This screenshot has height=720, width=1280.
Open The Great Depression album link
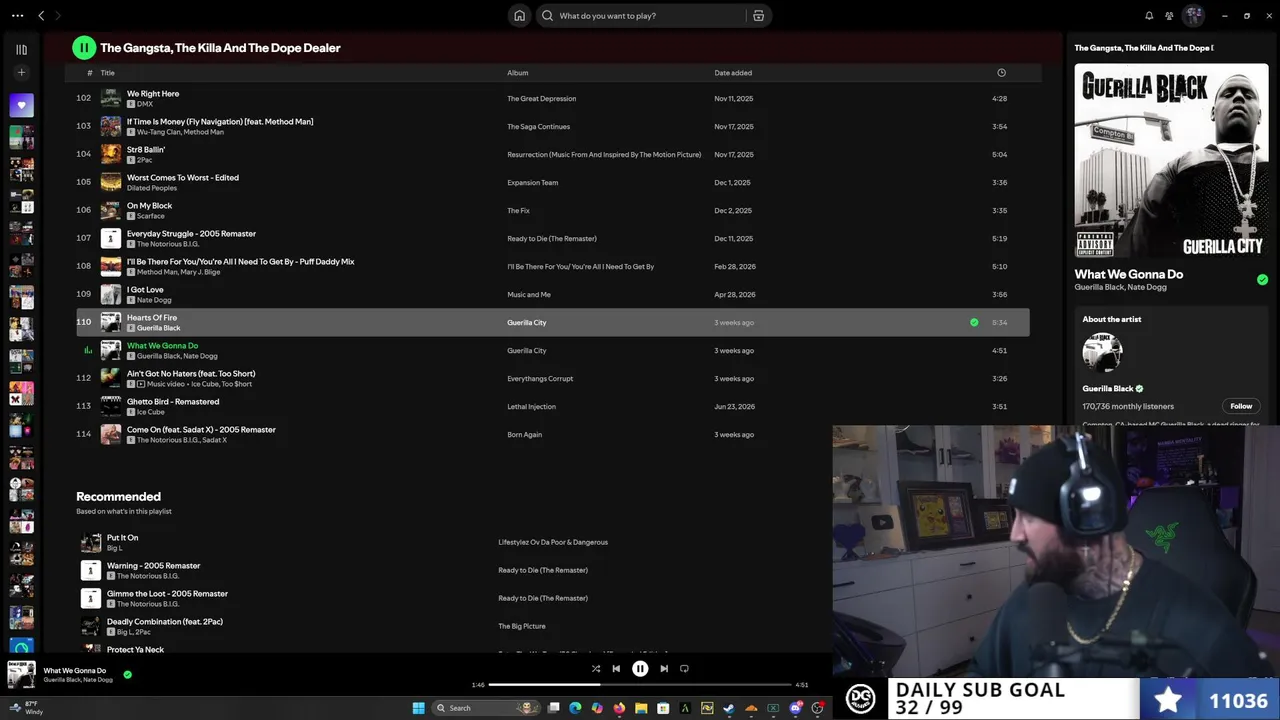point(541,99)
